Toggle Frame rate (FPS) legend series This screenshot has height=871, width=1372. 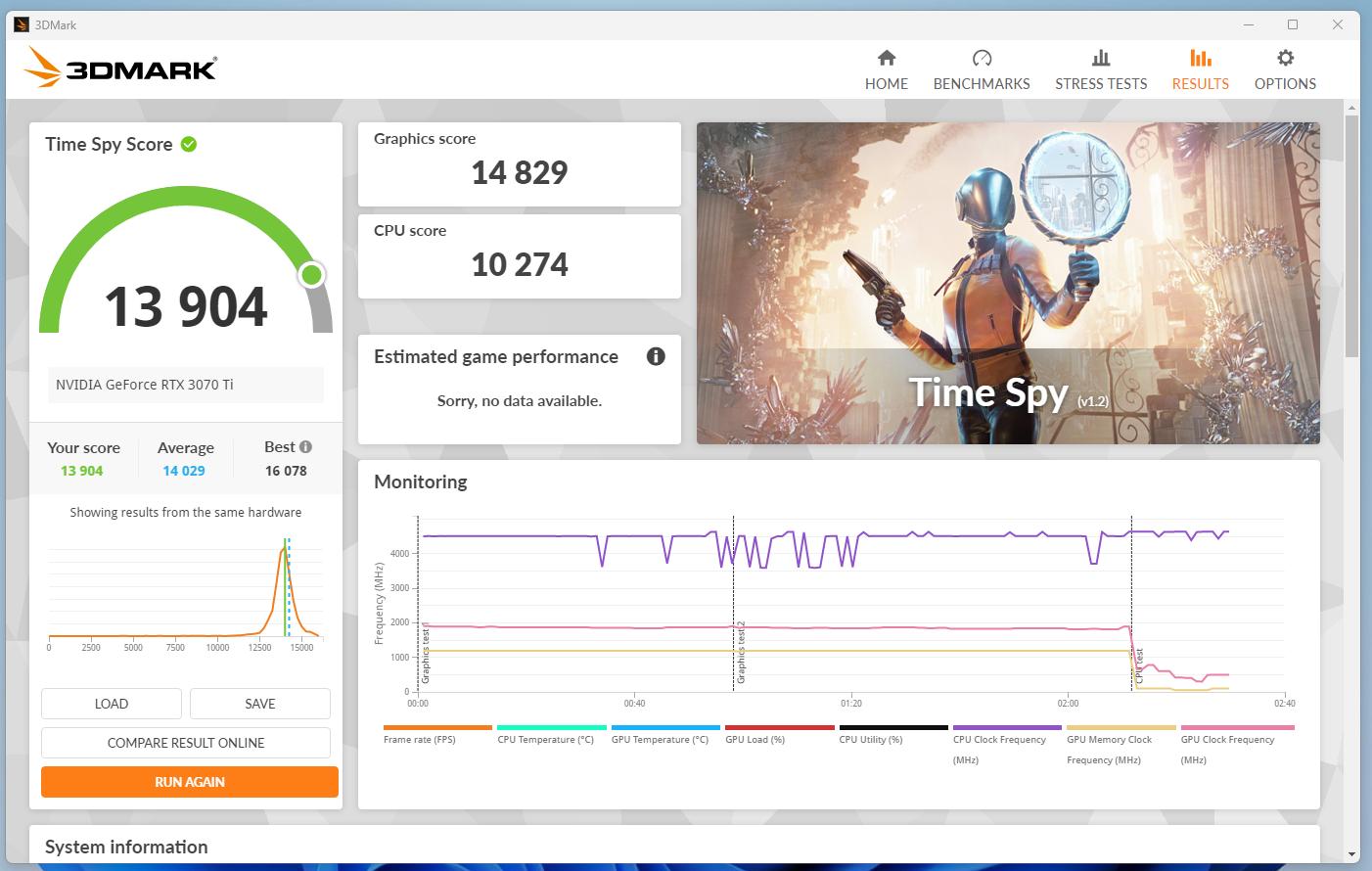click(419, 740)
